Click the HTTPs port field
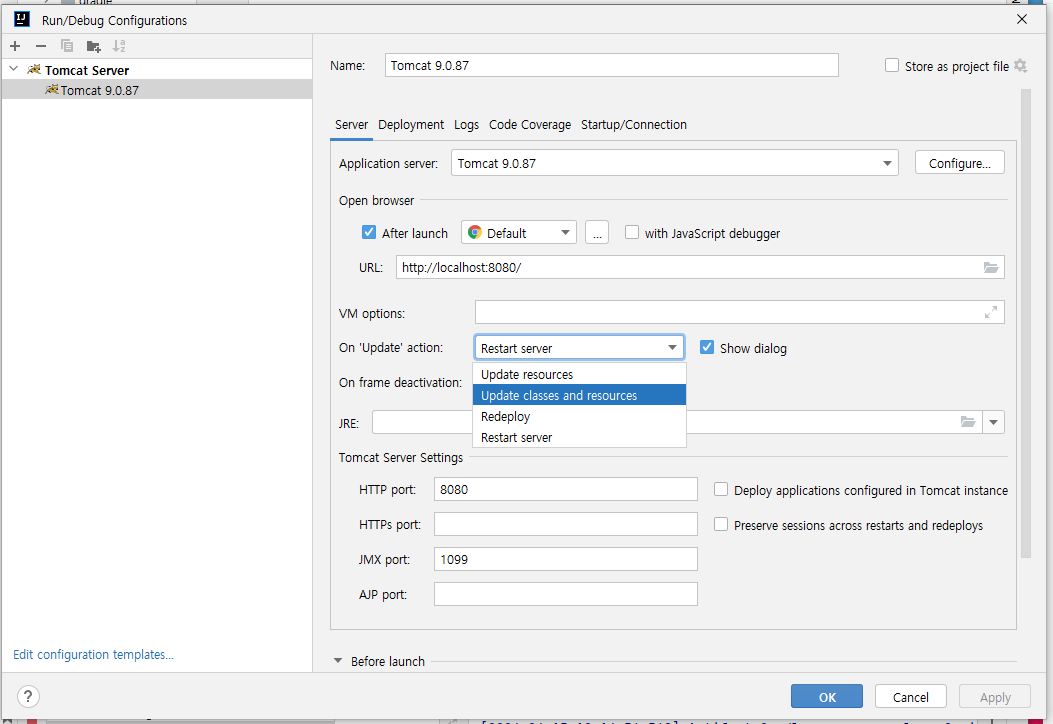1053x724 pixels. tap(565, 524)
